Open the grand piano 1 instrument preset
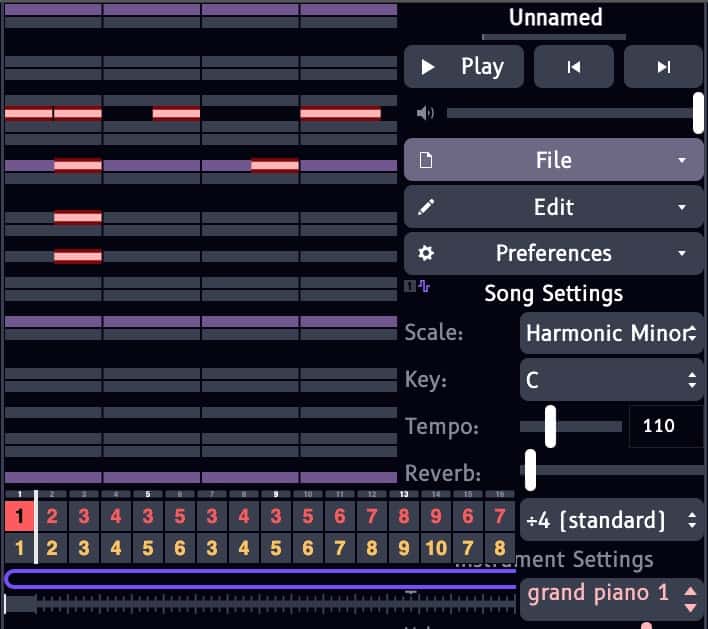This screenshot has width=708, height=629. (611, 594)
